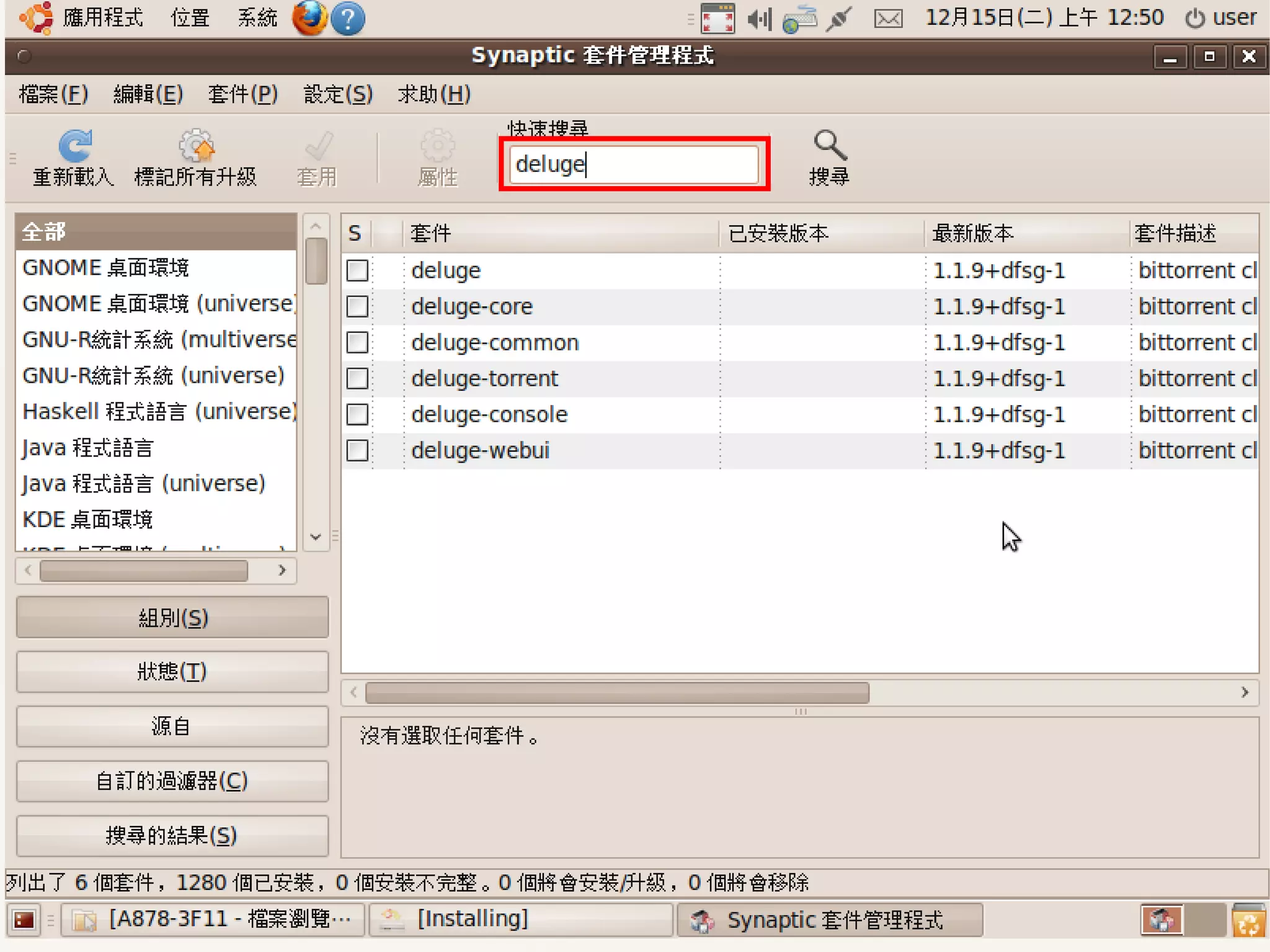
Task: Open the 位置 panel menu
Action: [190, 17]
